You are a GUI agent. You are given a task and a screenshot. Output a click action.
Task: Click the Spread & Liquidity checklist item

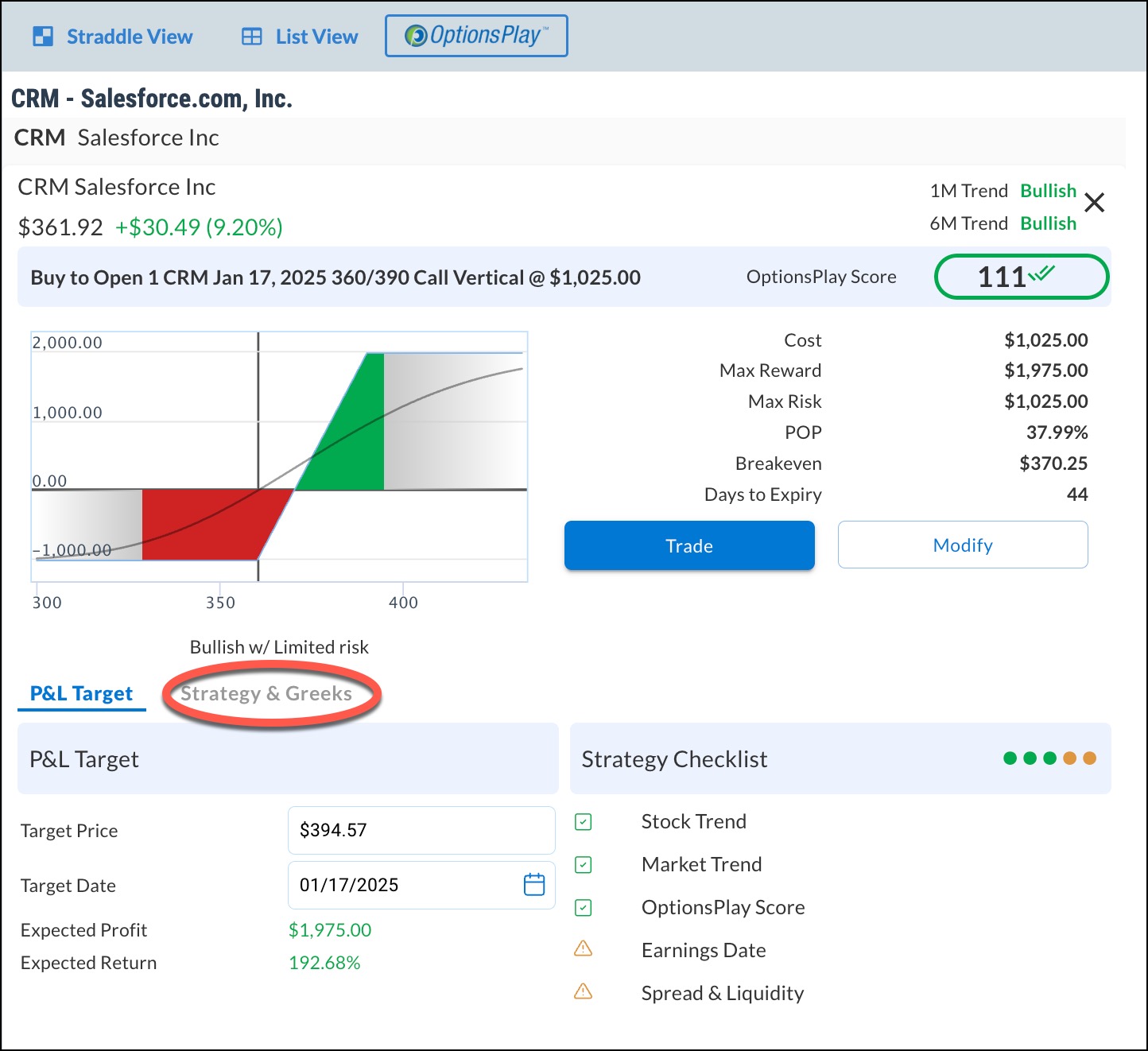[x=723, y=993]
